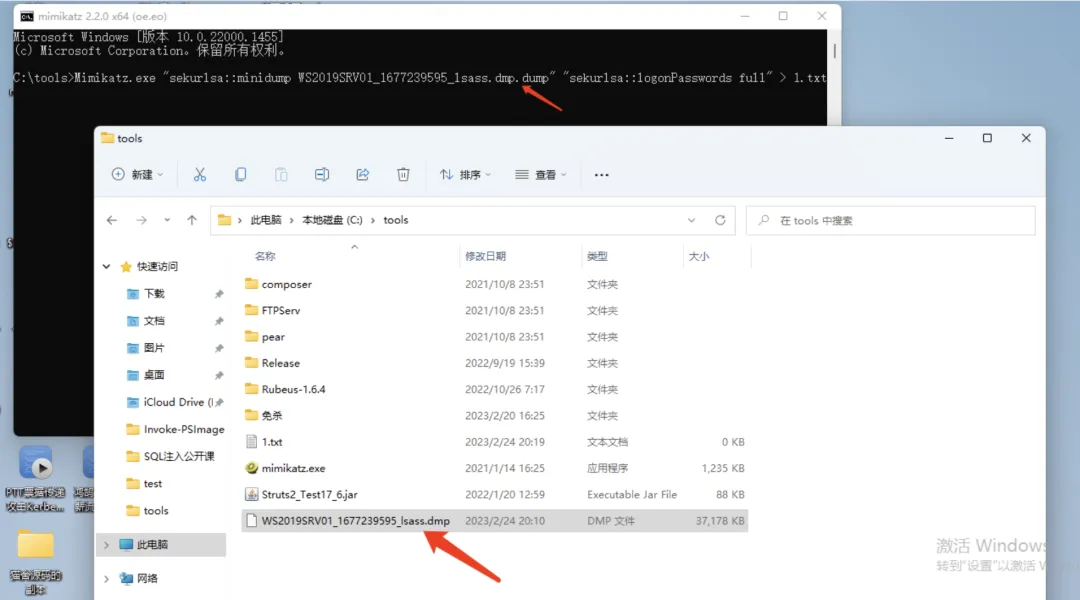Click the 新建 New button
This screenshot has width=1080, height=600.
pos(137,174)
